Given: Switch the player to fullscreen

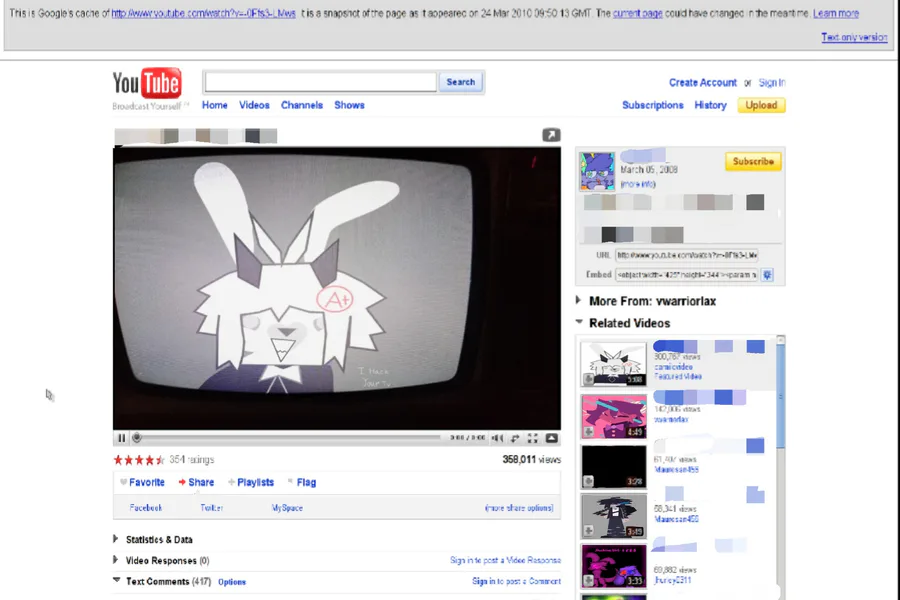Looking at the screenshot, I should 533,438.
